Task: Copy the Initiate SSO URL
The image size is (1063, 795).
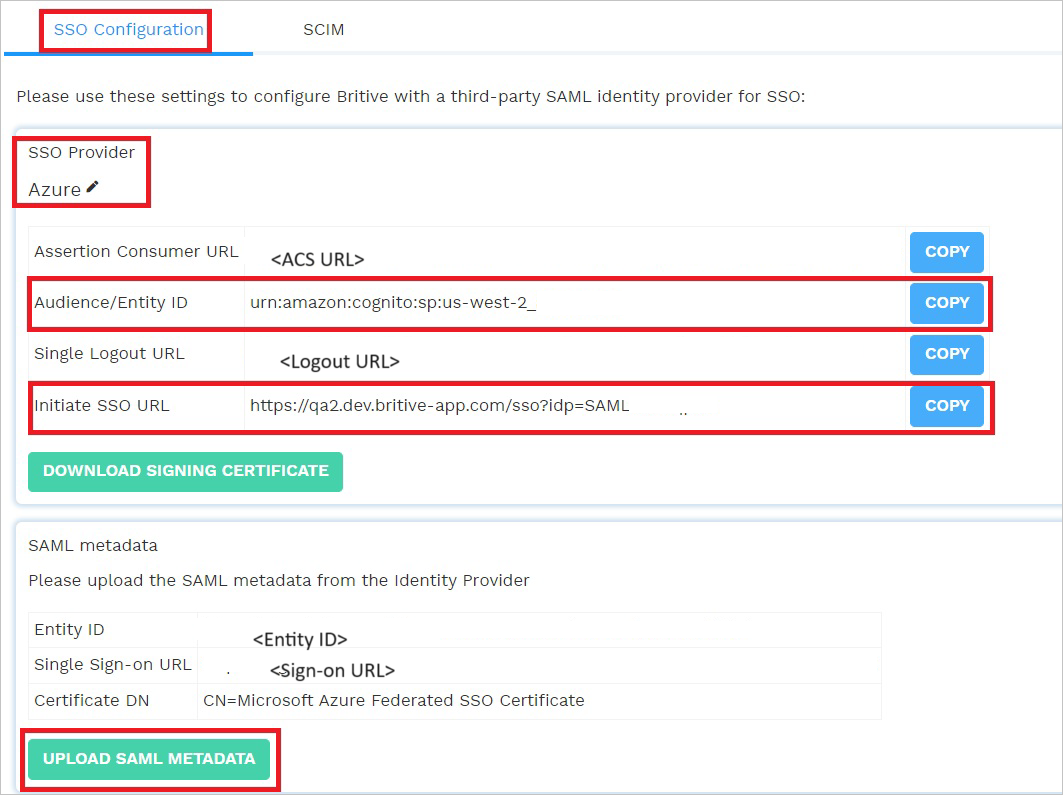Action: 946,406
